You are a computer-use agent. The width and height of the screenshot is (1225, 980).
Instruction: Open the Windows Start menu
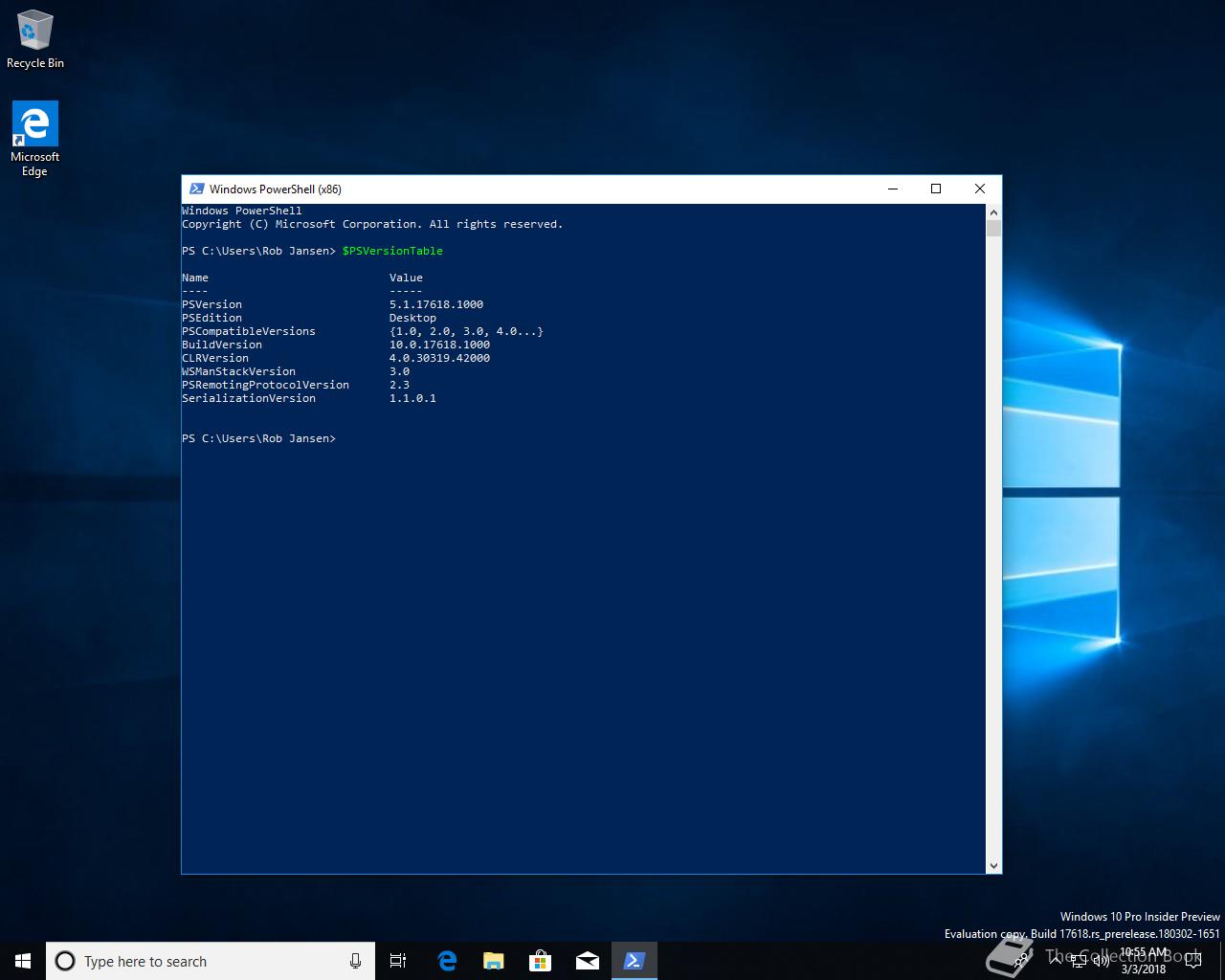(x=23, y=961)
